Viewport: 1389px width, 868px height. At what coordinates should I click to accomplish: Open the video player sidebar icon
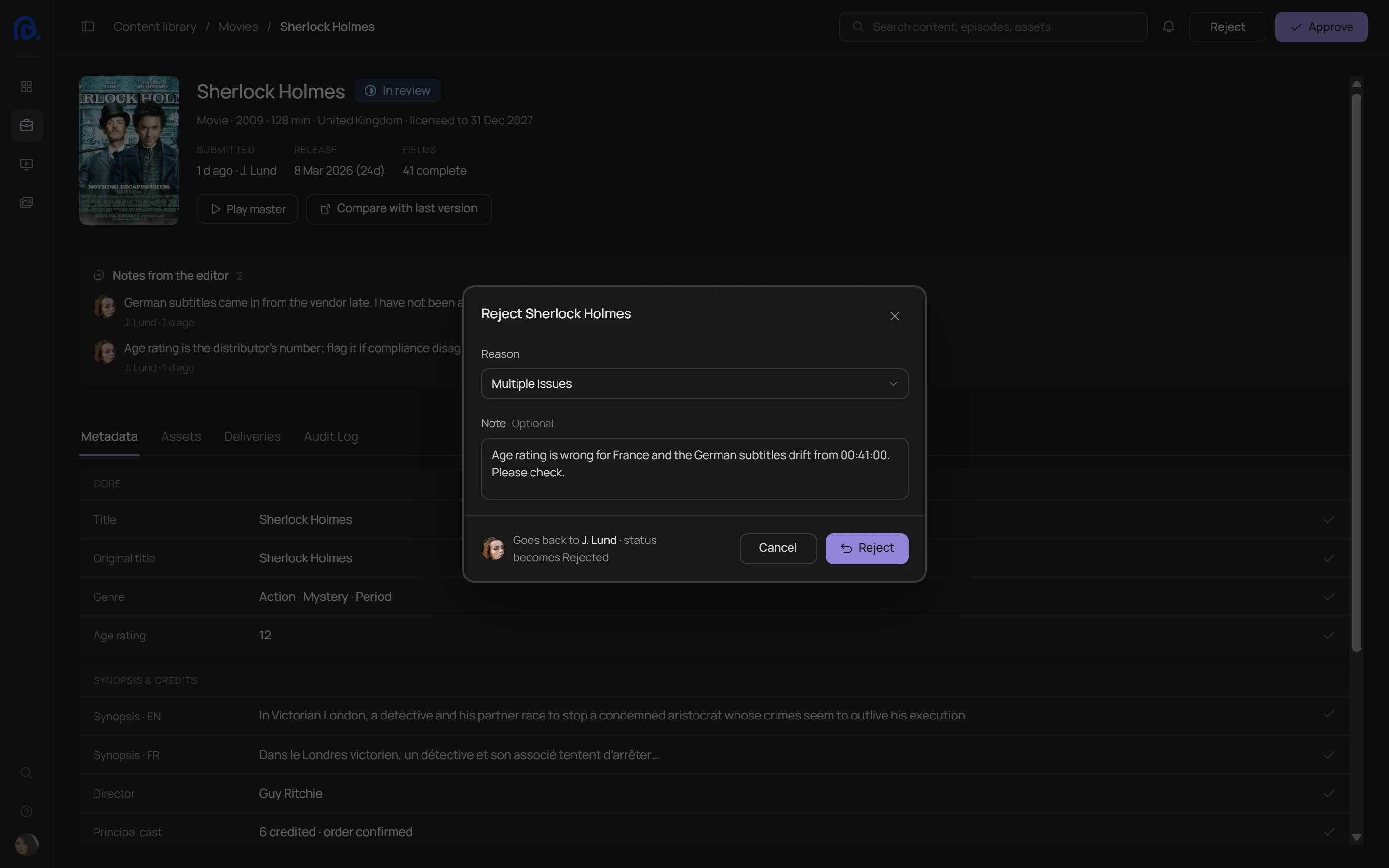[x=27, y=164]
